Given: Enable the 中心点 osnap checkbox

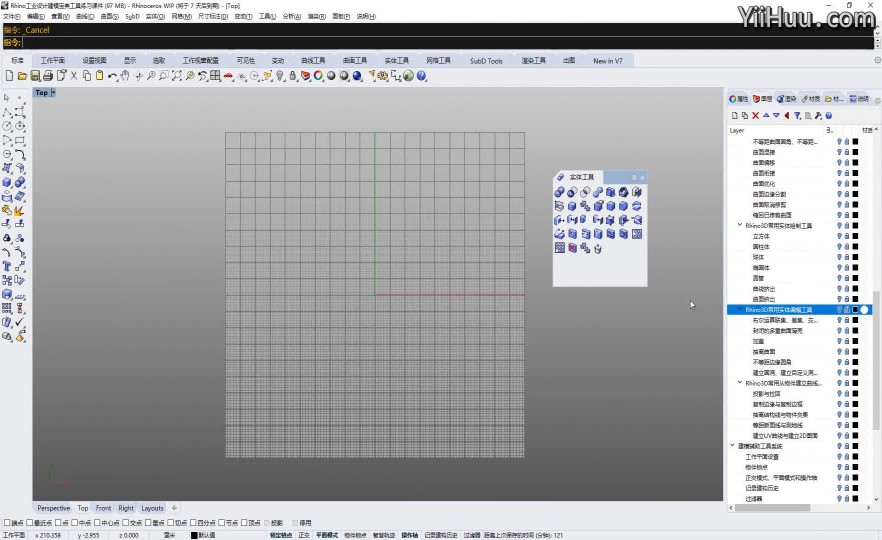Looking at the screenshot, I should click(x=98, y=523).
